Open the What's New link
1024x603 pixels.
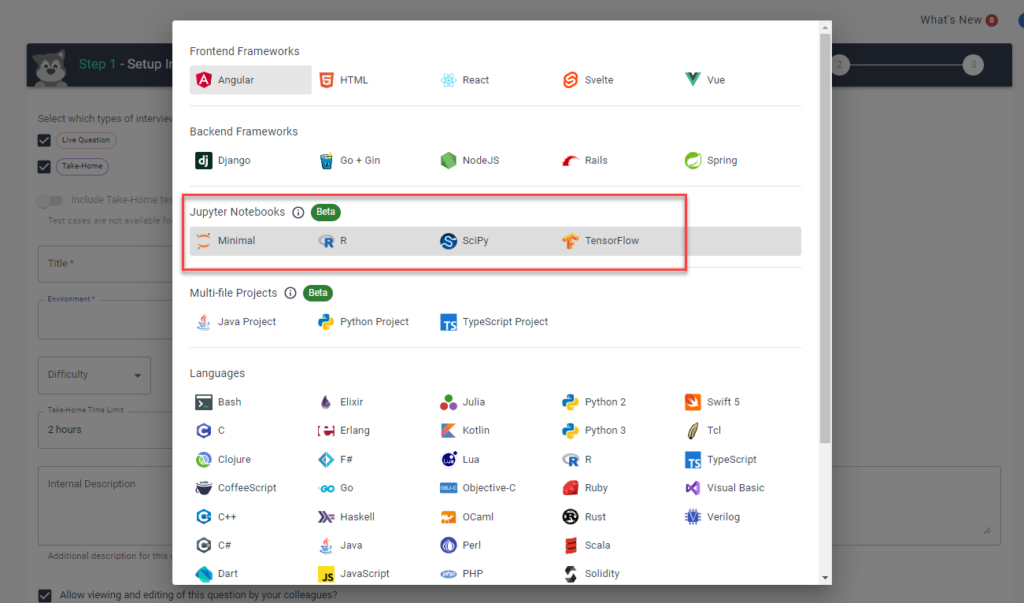click(951, 20)
